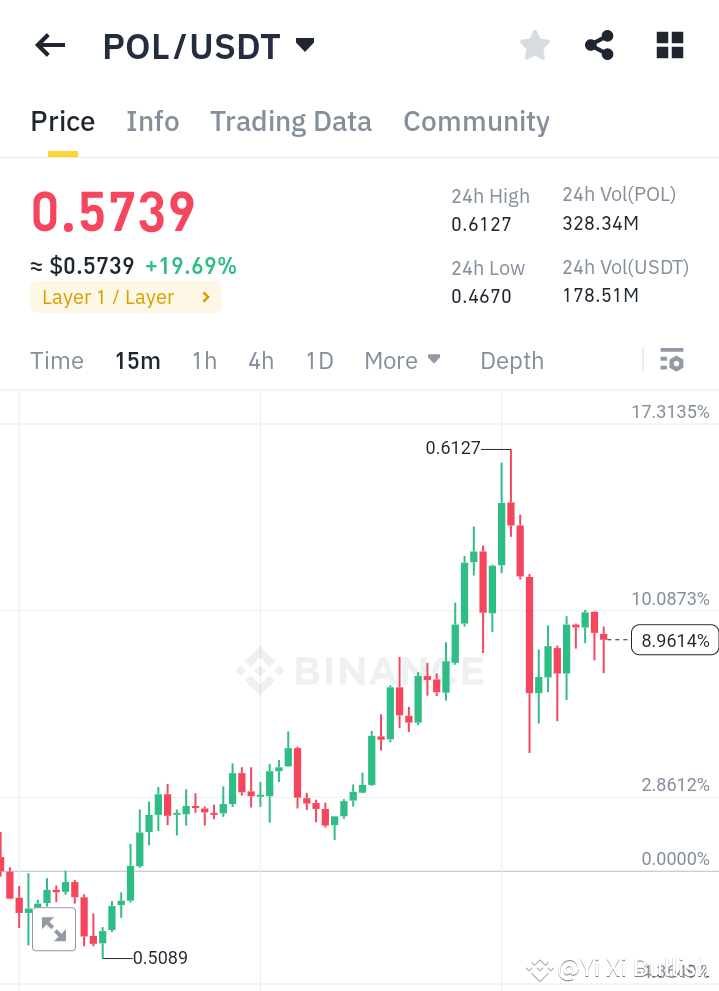Click the grid markets icon top right
The image size is (719, 991).
click(669, 45)
